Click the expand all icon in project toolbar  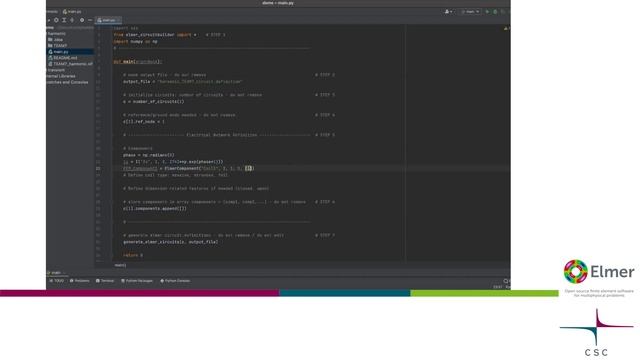point(64,20)
